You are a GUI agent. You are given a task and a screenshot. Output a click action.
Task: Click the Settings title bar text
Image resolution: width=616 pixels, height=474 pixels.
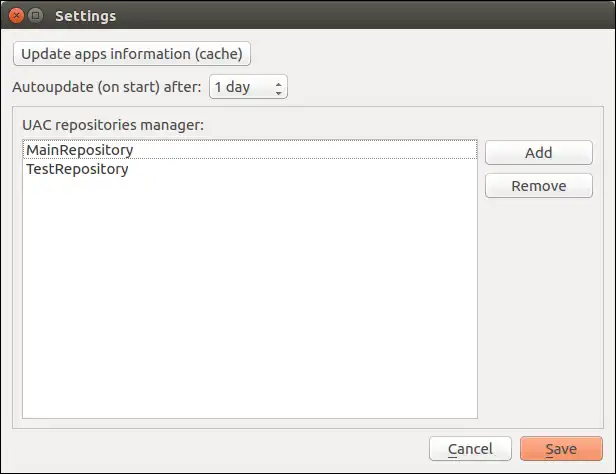click(85, 16)
